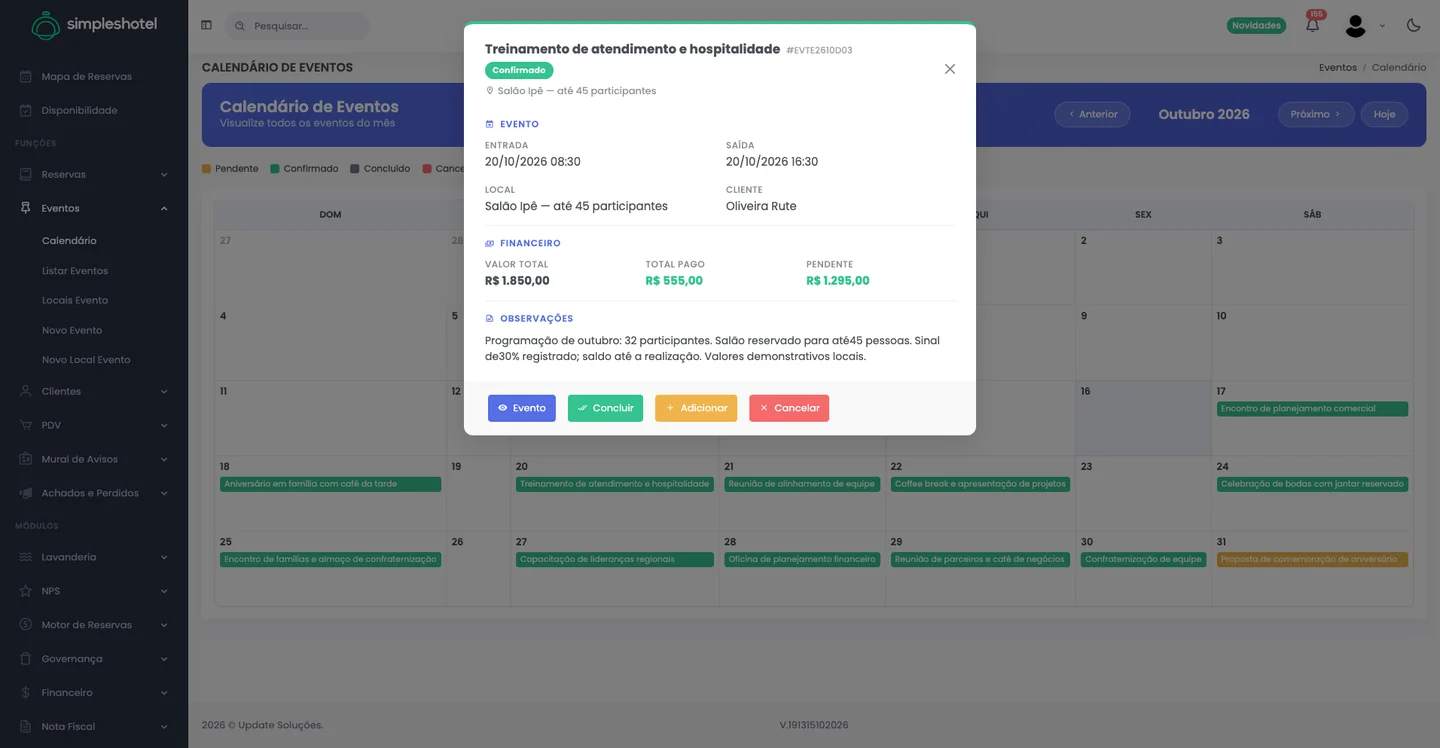Open Calendário in the Eventos submenu
The image size is (1440, 748).
[69, 241]
